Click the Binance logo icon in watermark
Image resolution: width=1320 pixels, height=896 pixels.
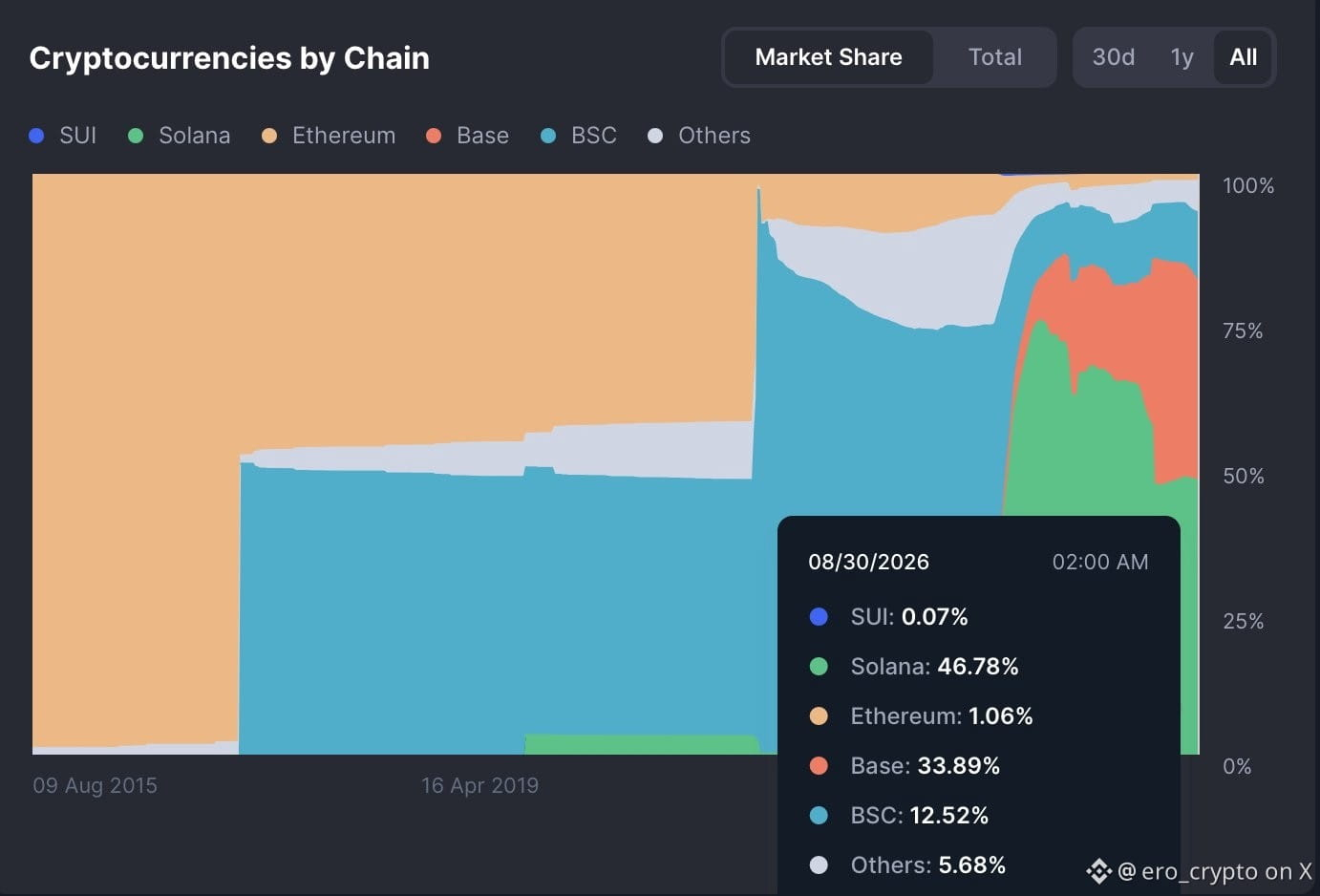(1098, 871)
